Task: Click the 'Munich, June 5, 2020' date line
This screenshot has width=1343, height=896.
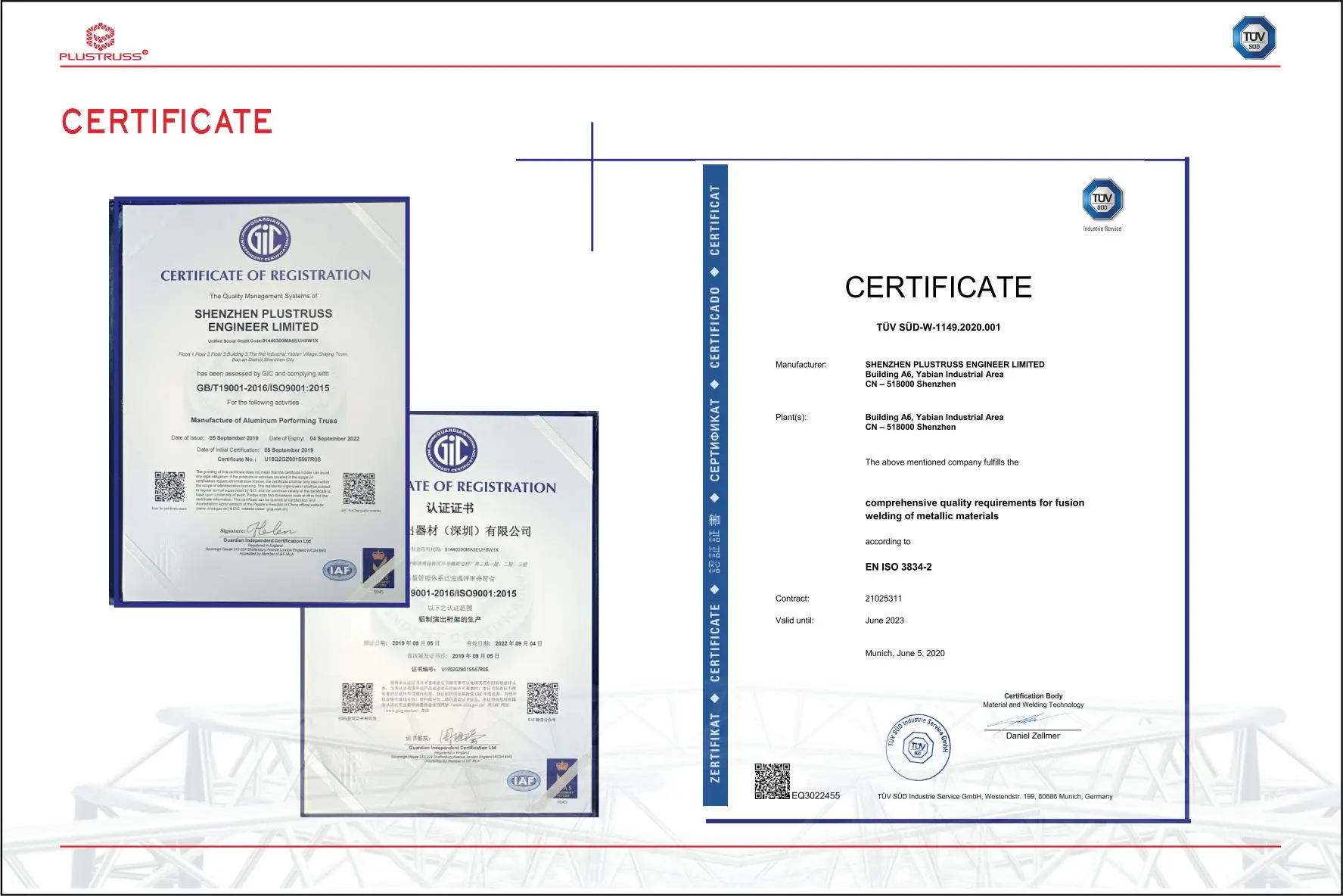Action: pos(905,653)
